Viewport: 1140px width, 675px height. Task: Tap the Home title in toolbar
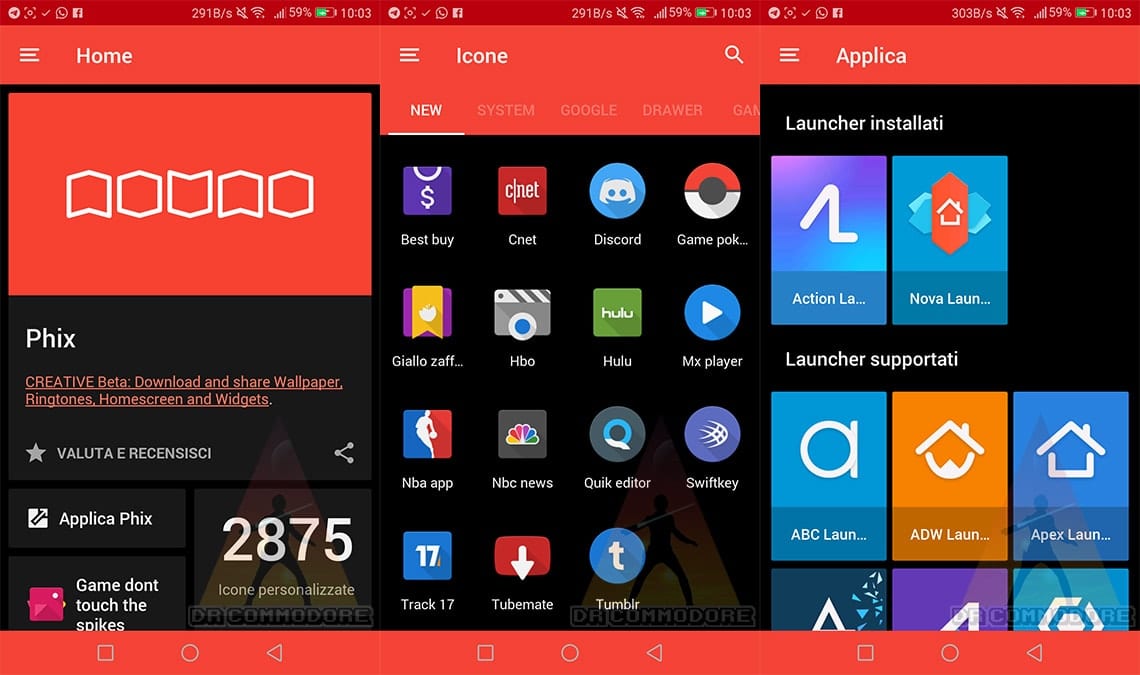pyautogui.click(x=104, y=55)
